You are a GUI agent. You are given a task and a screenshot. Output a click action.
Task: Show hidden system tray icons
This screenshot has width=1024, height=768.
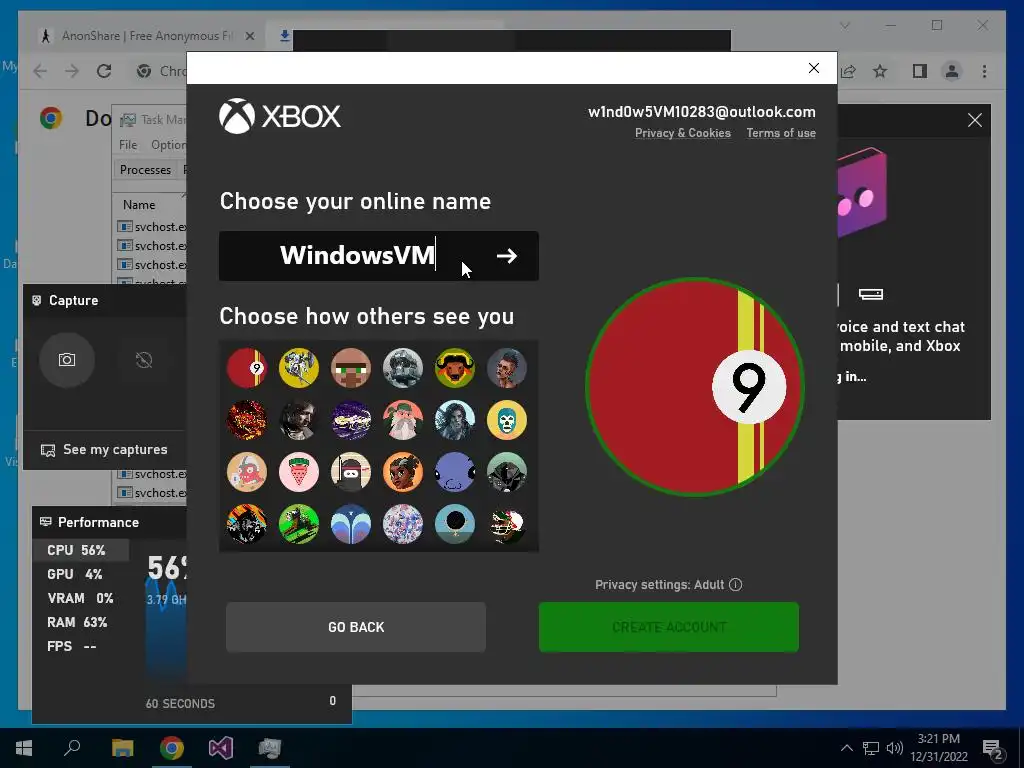pyautogui.click(x=846, y=748)
